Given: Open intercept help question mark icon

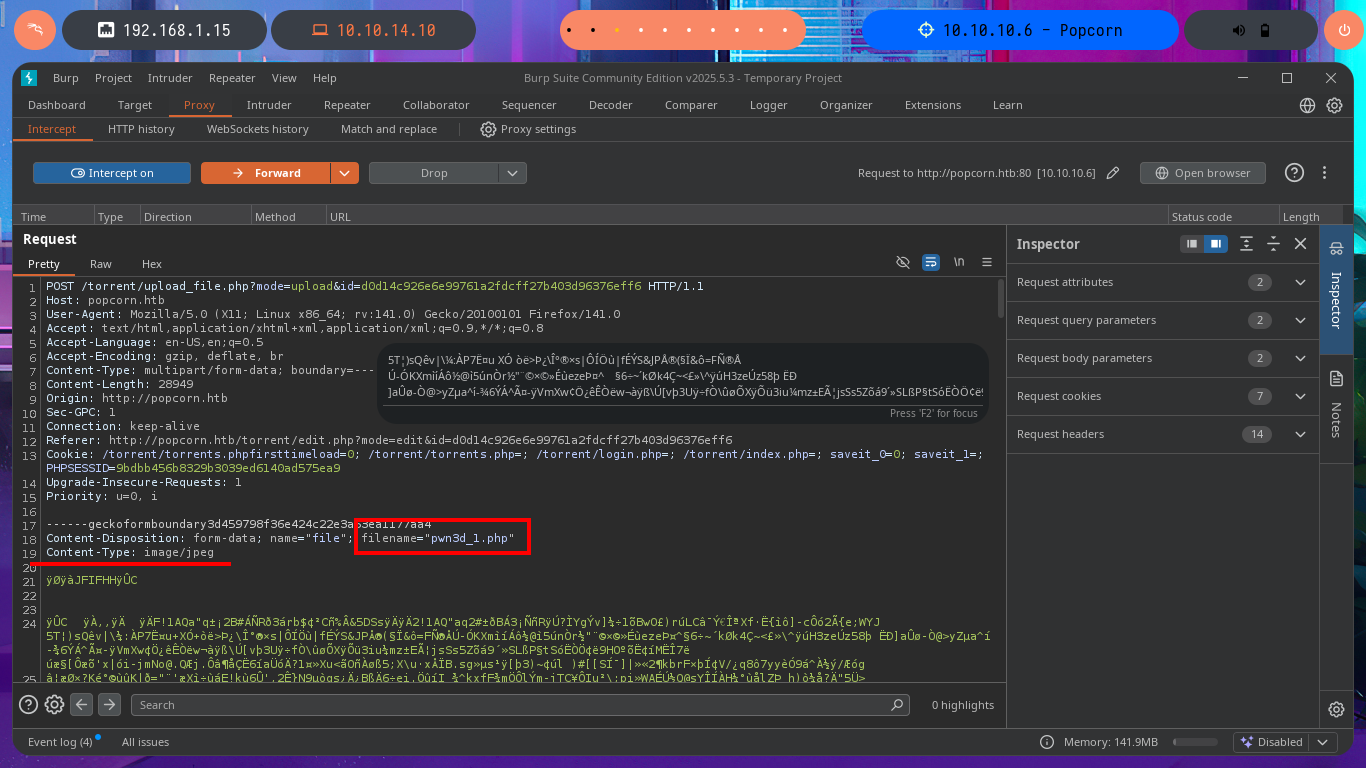Looking at the screenshot, I should 1294,173.
